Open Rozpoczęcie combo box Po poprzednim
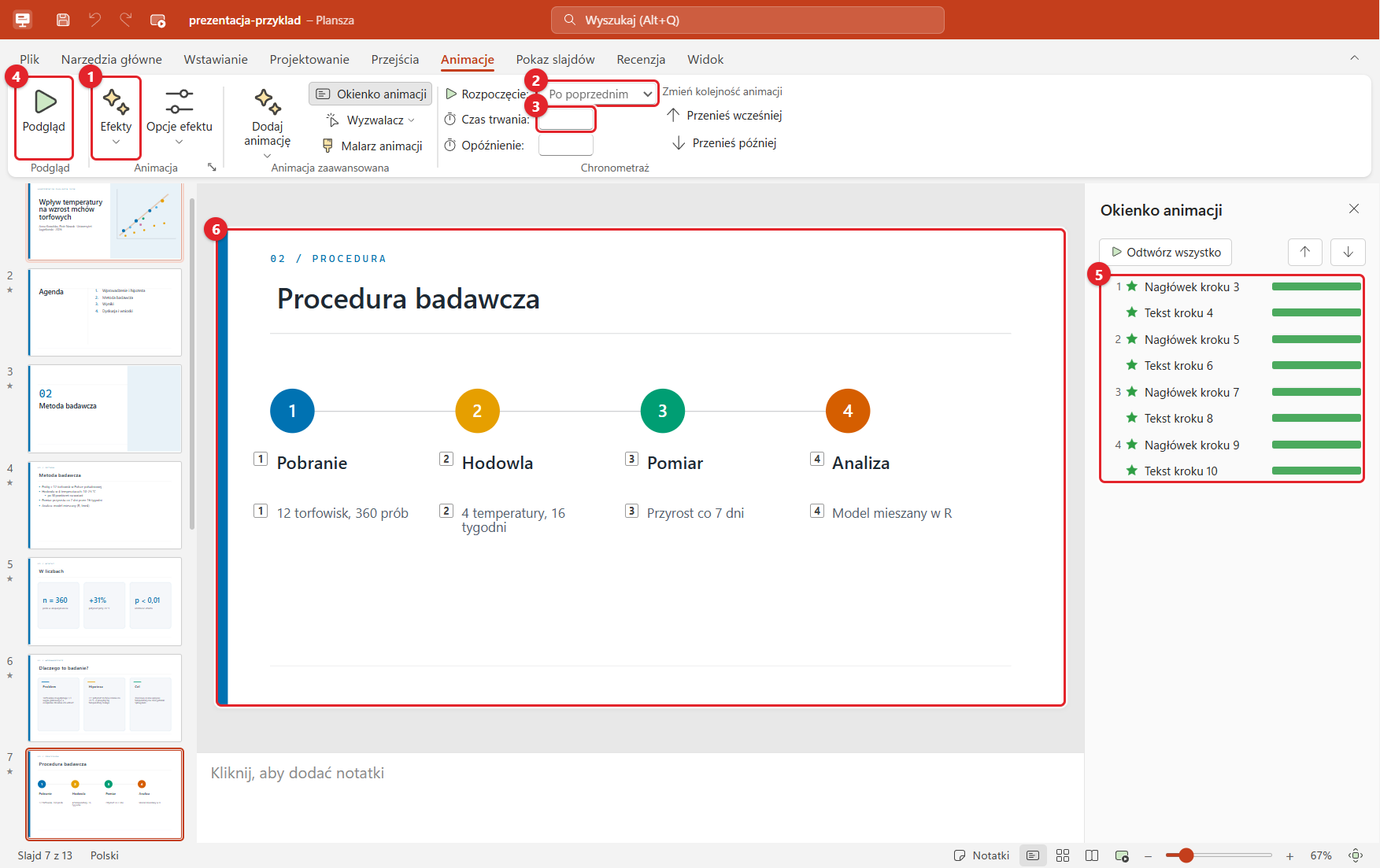 coord(601,94)
